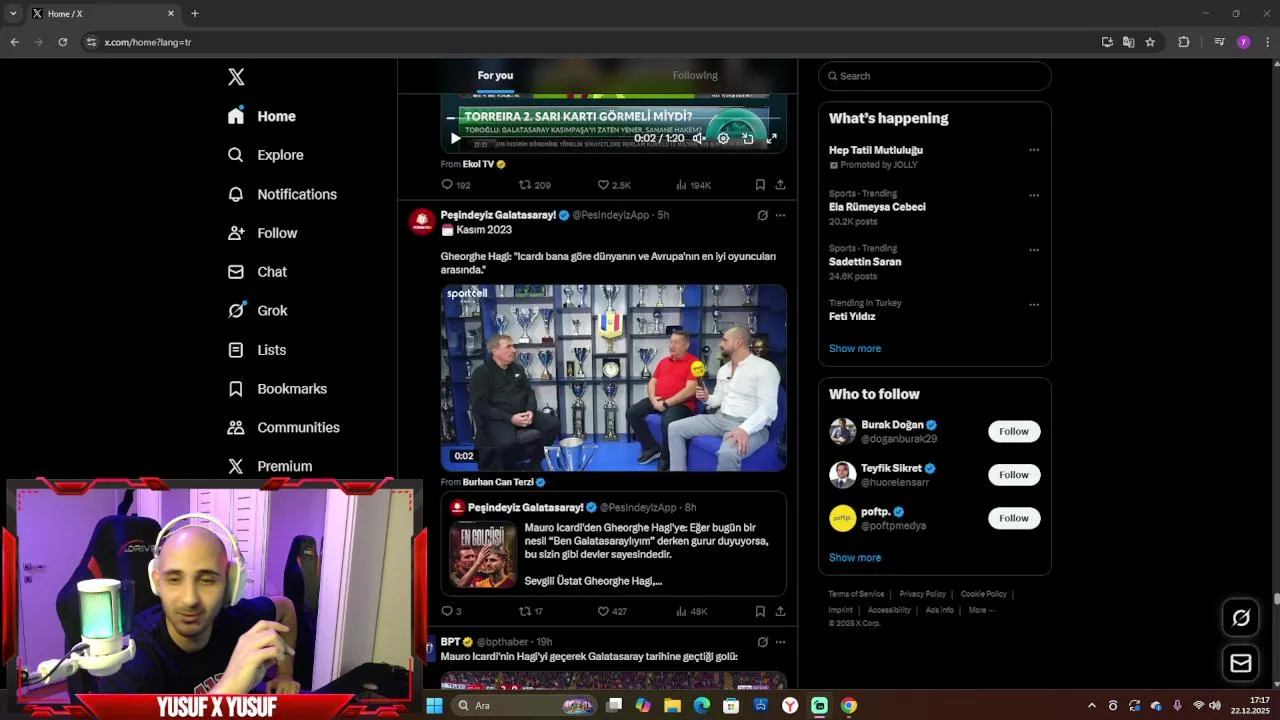Switch to Following tab
Image resolution: width=1280 pixels, height=720 pixels.
click(x=695, y=75)
